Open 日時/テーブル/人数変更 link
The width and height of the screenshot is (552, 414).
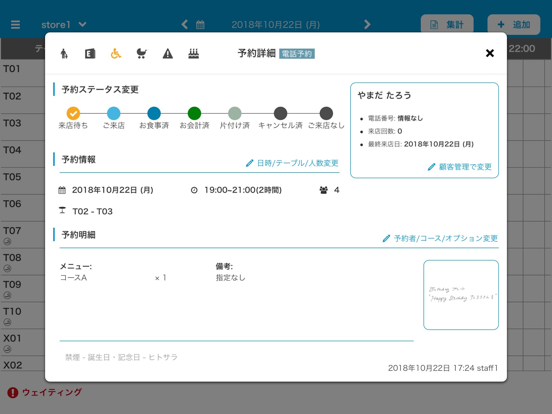[292, 163]
